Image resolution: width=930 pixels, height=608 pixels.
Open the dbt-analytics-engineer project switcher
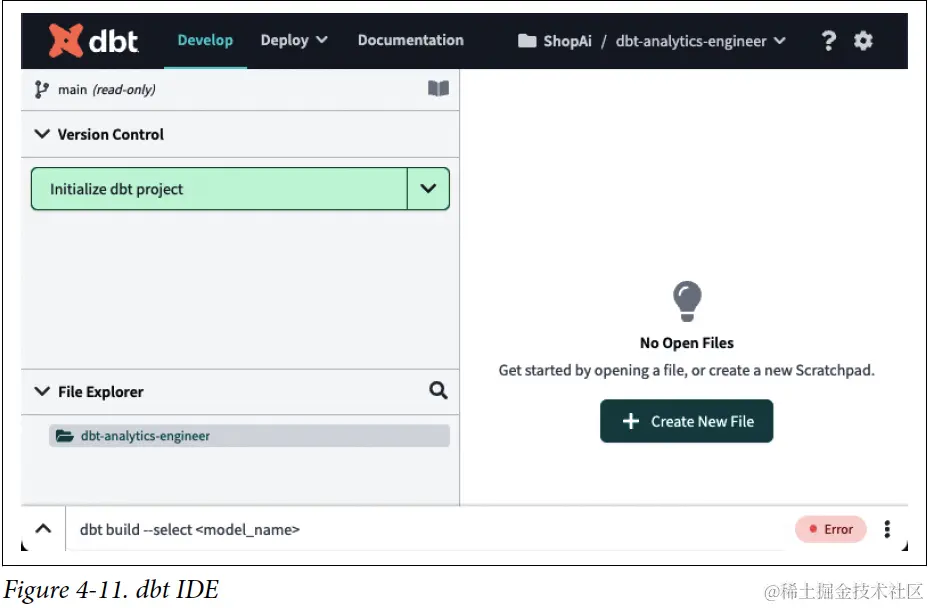[700, 41]
